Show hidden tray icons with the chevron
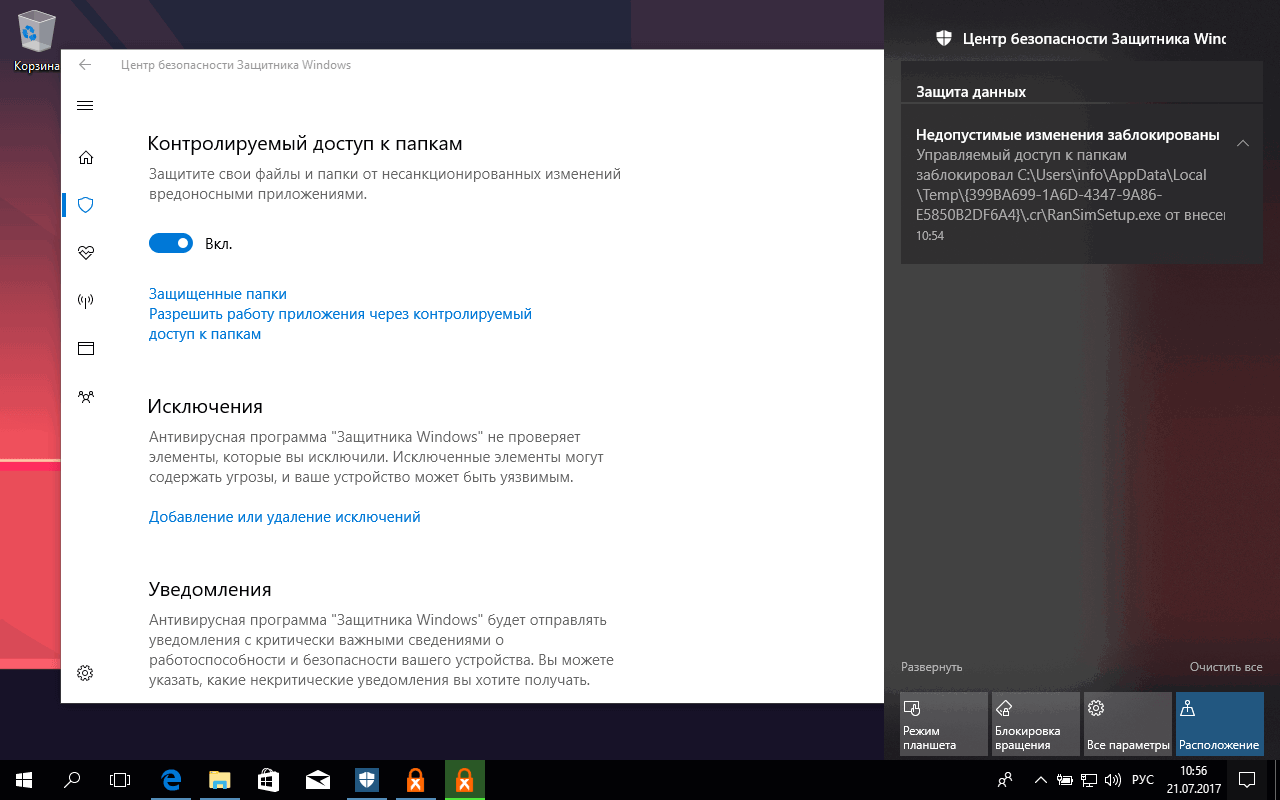This screenshot has width=1280, height=800. tap(1041, 779)
